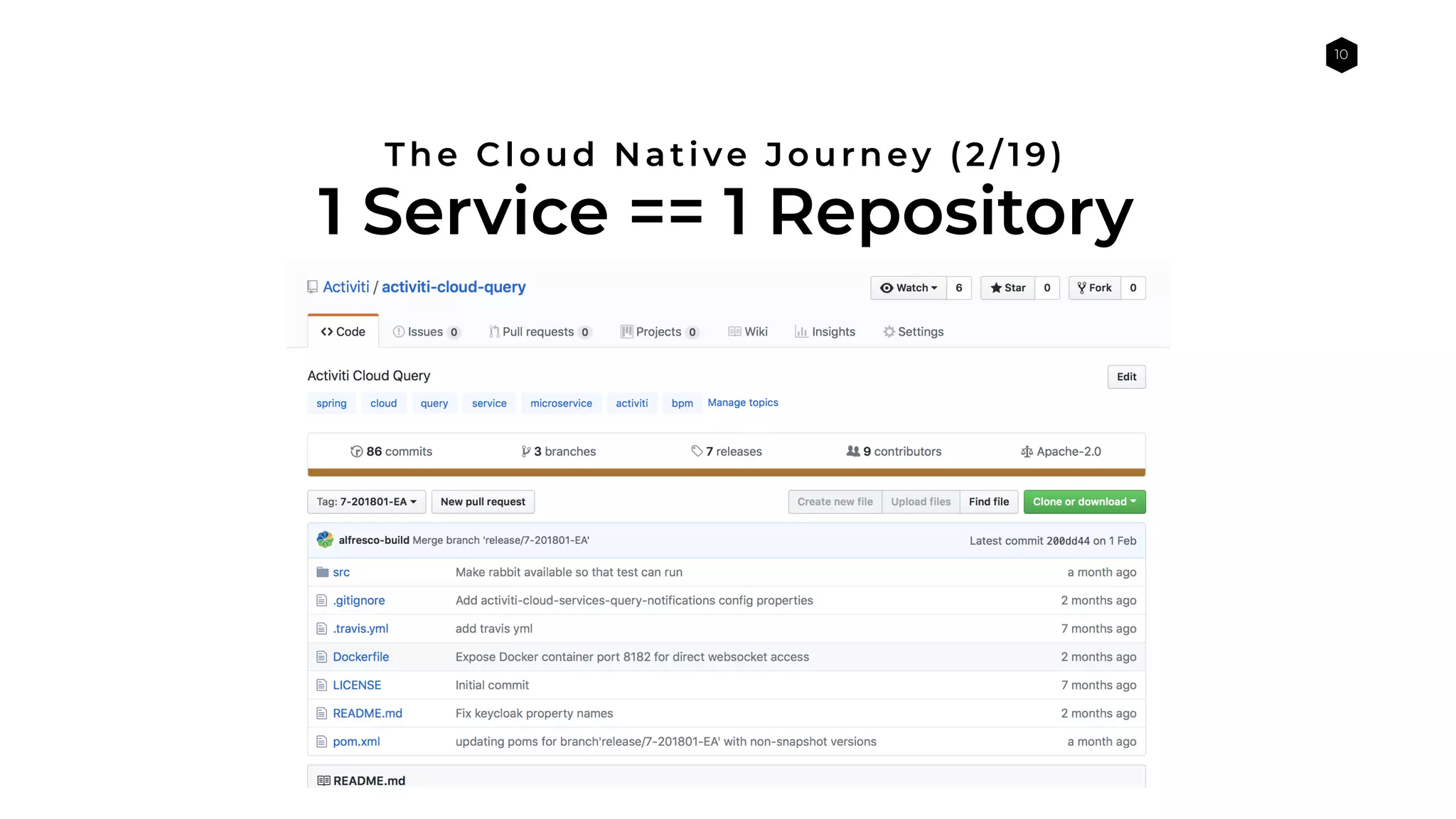Click the releases tag icon
The height and width of the screenshot is (819, 1456).
(x=697, y=451)
